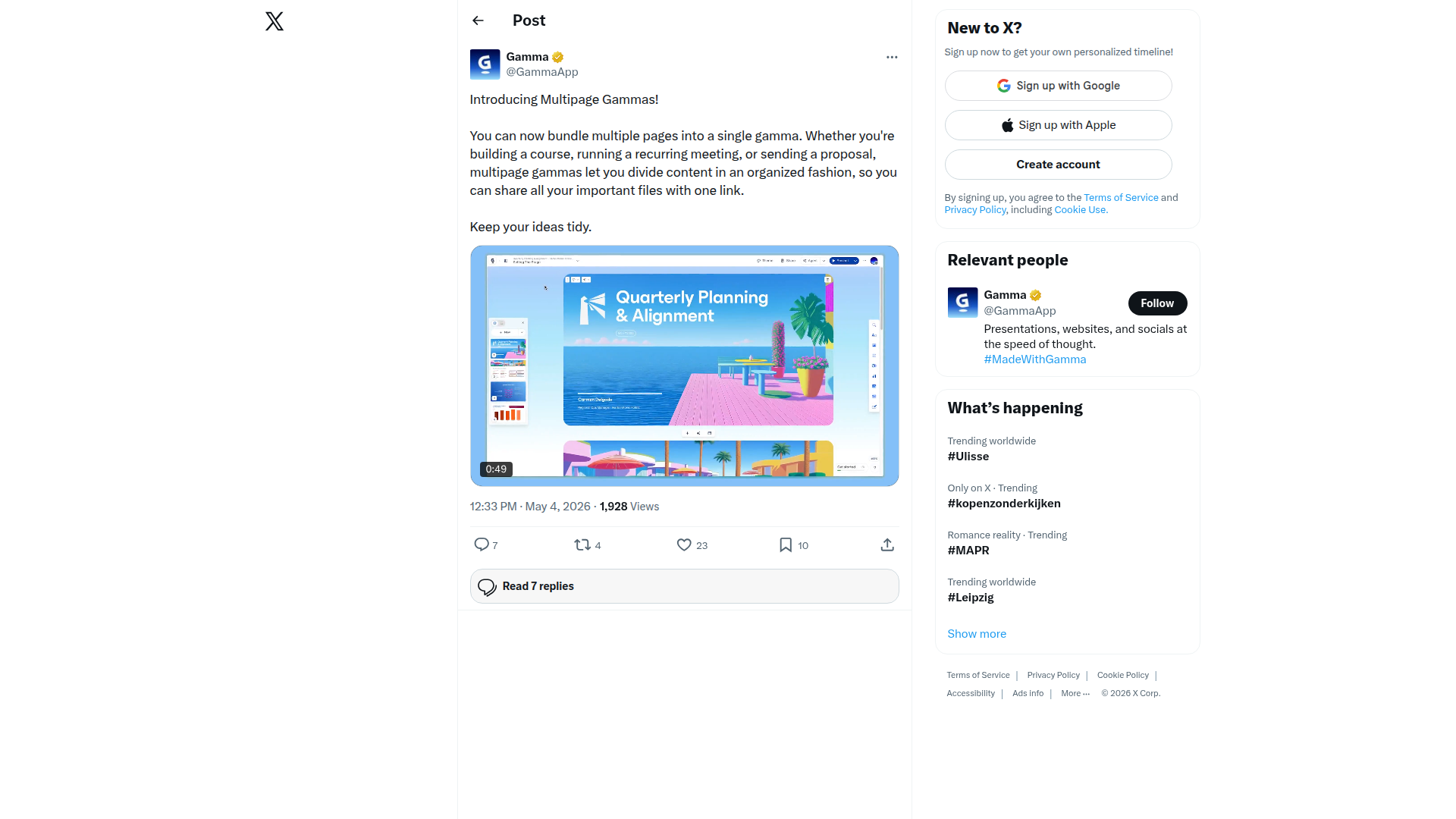Screen dimensions: 1456x819
Task: Click the 0:49 video duration label
Action: [496, 469]
